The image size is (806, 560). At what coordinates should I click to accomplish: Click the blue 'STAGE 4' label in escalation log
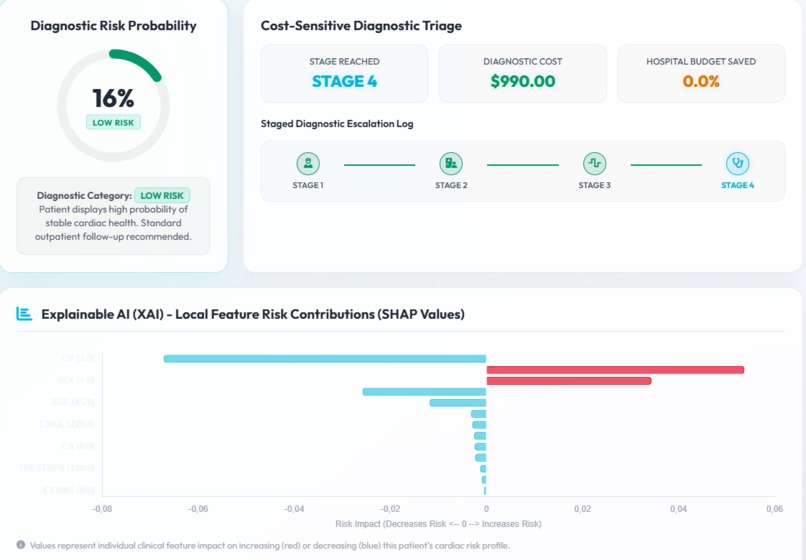click(738, 185)
